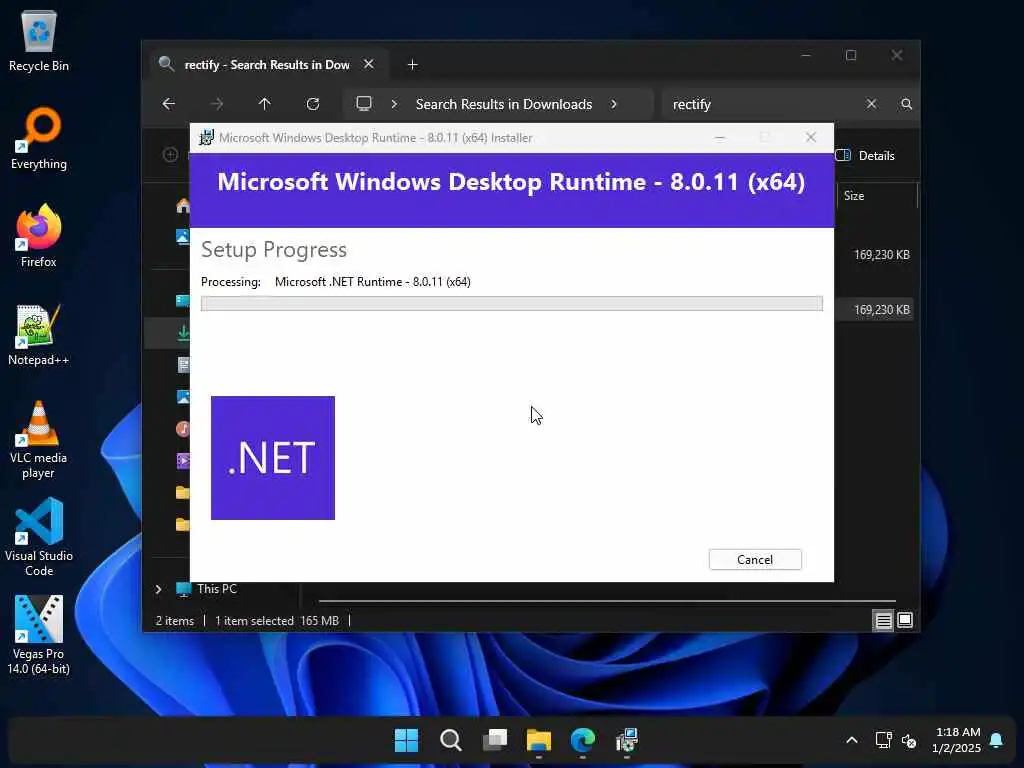Select Home in Explorer navigation pane
This screenshot has height=768, width=1024.
(183, 206)
